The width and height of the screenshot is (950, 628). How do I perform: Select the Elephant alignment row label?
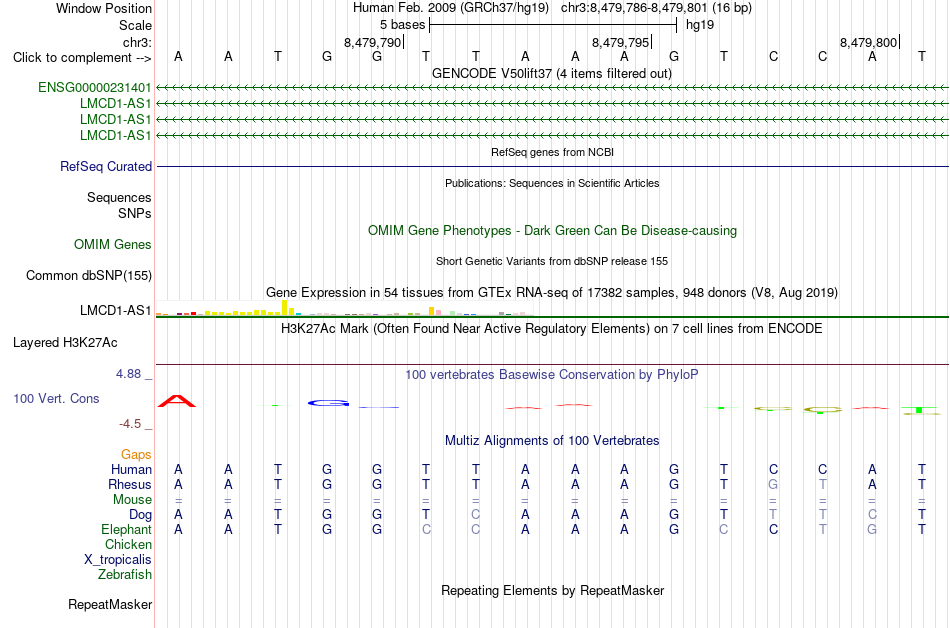[x=127, y=530]
